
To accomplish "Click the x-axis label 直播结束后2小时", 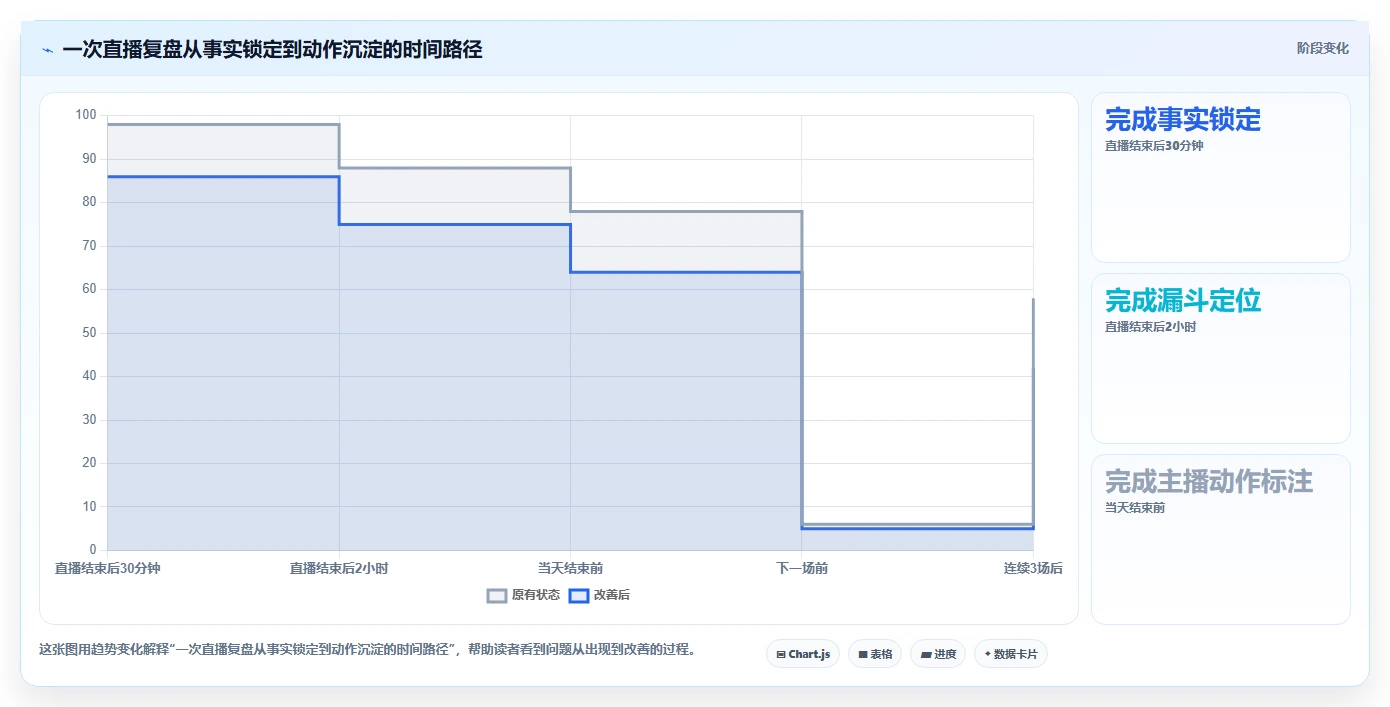I will click(339, 568).
